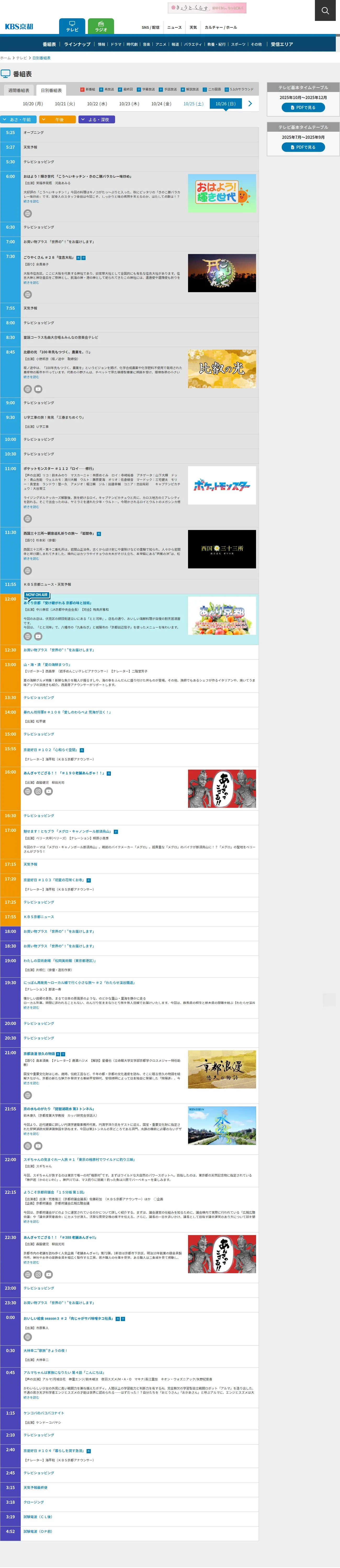Select date 10/26 (日)
This screenshot has height=1568, width=340.
point(225,104)
